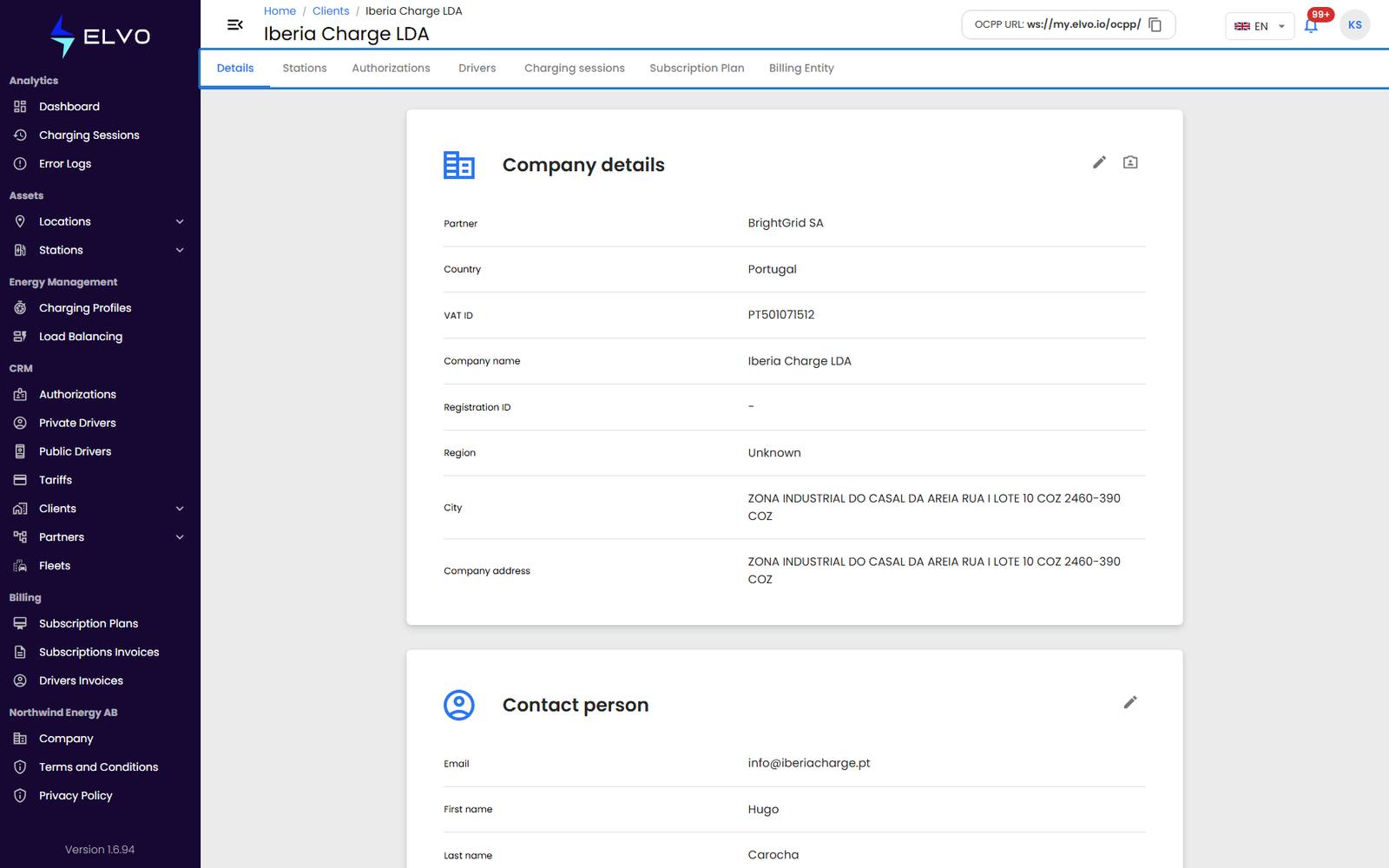Viewport: 1389px width, 868px height.
Task: Switch to the Authorizations tab
Action: click(391, 69)
